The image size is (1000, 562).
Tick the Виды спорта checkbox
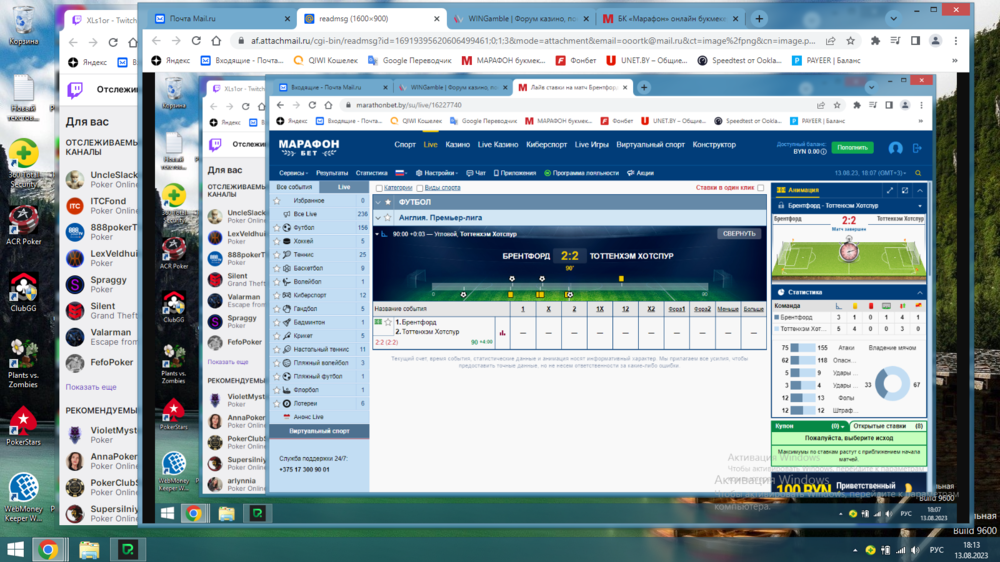tap(419, 188)
